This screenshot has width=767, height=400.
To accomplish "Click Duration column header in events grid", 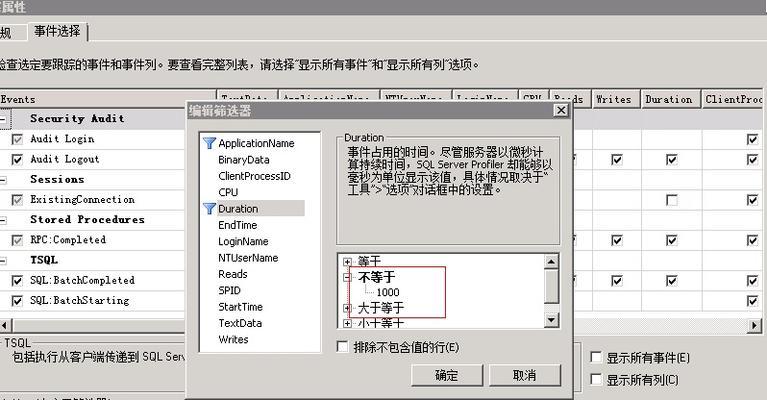I will (x=671, y=99).
